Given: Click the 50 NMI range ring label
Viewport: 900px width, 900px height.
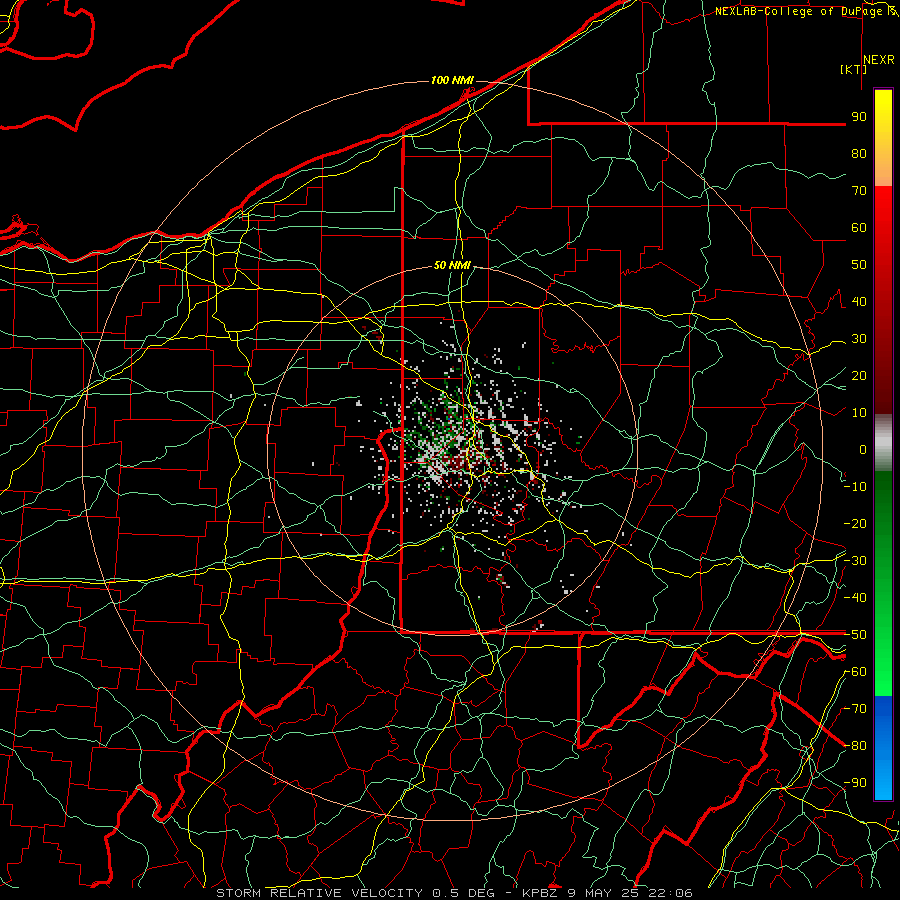Looking at the screenshot, I should click(x=452, y=265).
